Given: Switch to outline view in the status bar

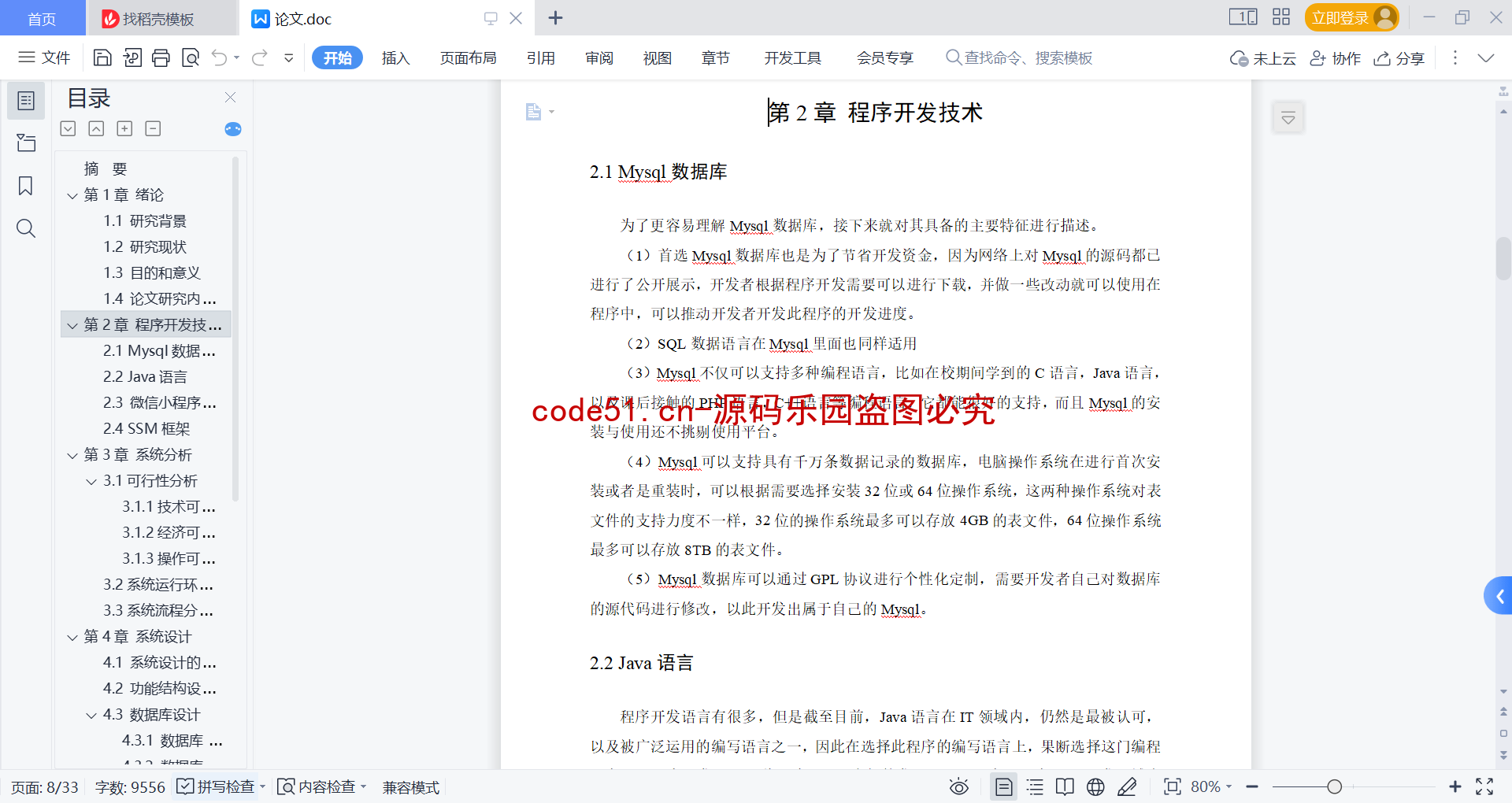Looking at the screenshot, I should (x=1035, y=786).
